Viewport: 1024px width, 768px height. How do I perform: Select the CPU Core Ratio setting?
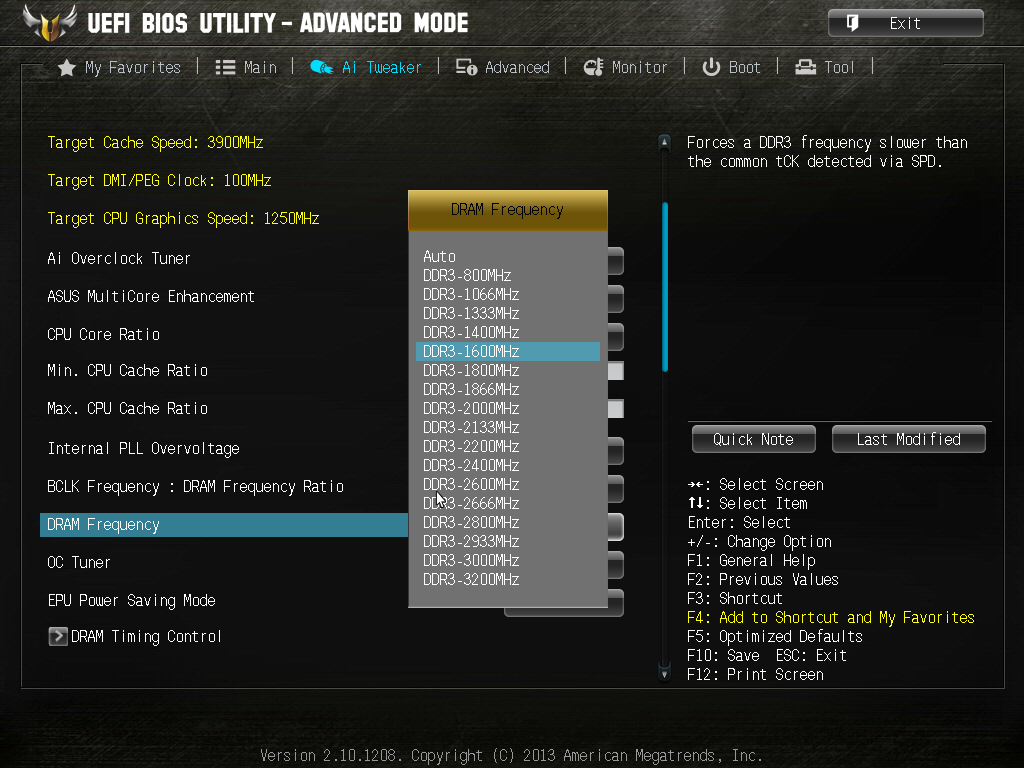[x=104, y=334]
